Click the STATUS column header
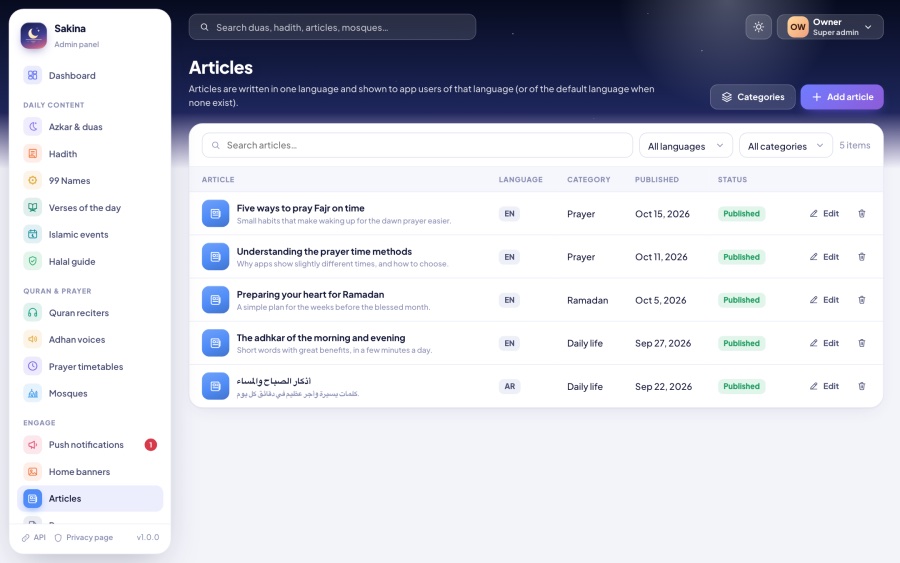This screenshot has width=900, height=563. [x=732, y=180]
